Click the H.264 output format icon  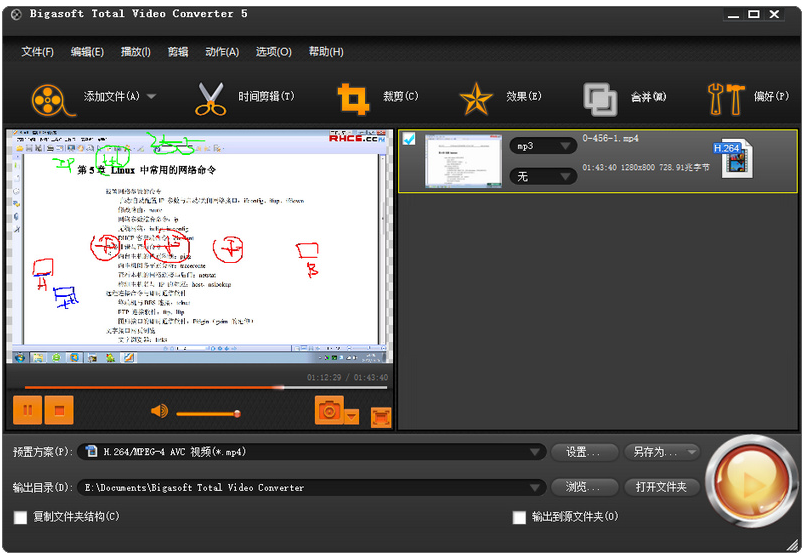pos(734,158)
